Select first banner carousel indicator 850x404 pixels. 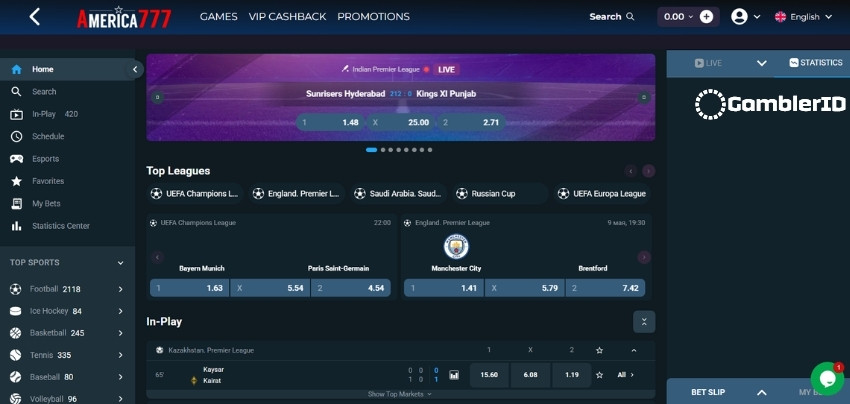coord(371,150)
